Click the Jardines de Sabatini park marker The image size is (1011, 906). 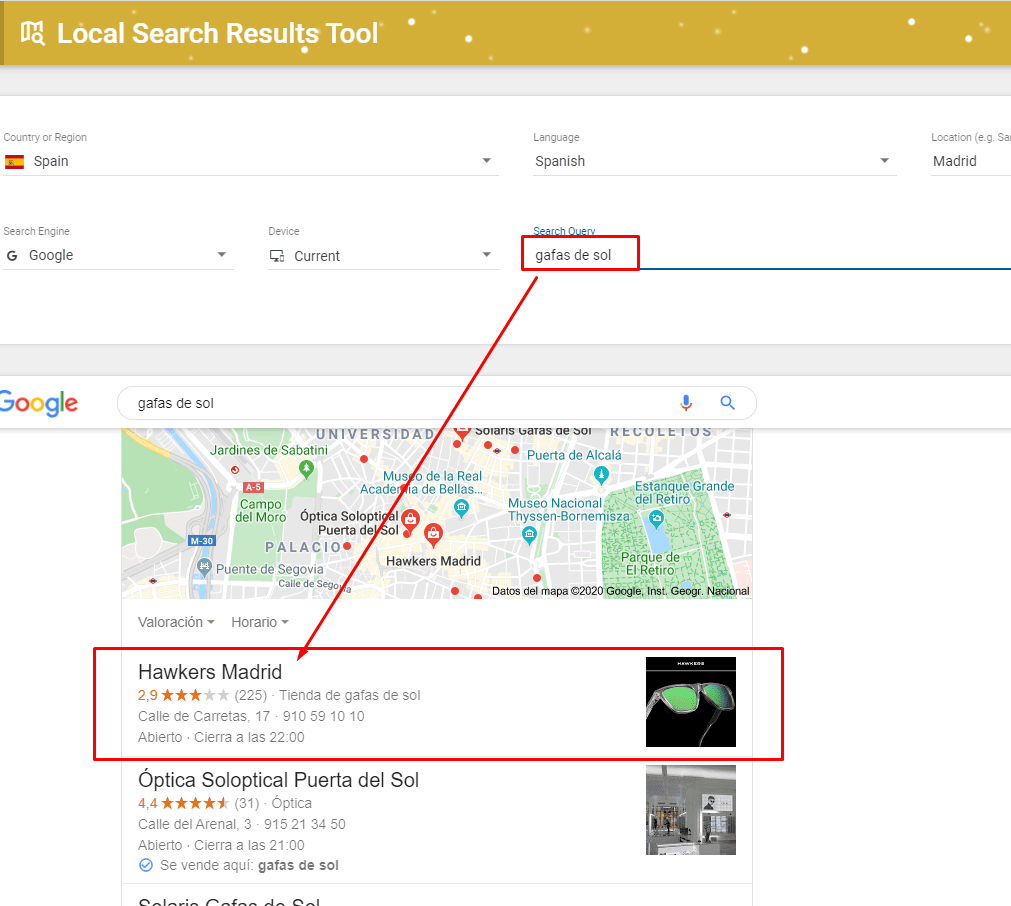click(x=307, y=469)
